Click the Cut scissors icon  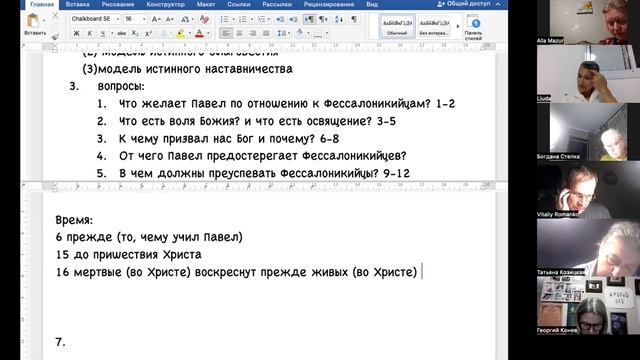tap(55, 16)
